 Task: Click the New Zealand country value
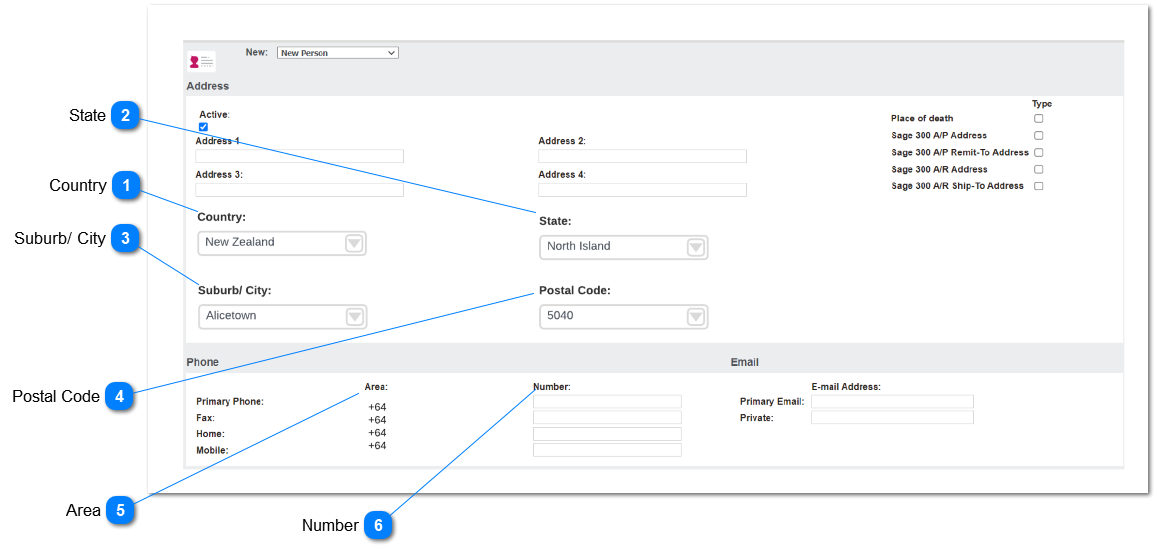pyautogui.click(x=240, y=242)
